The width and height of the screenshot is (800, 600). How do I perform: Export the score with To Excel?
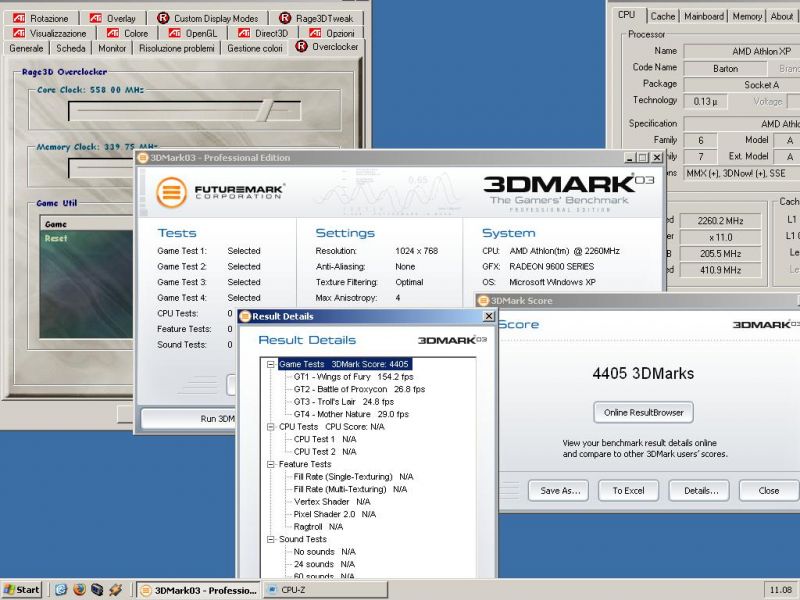pyautogui.click(x=629, y=491)
